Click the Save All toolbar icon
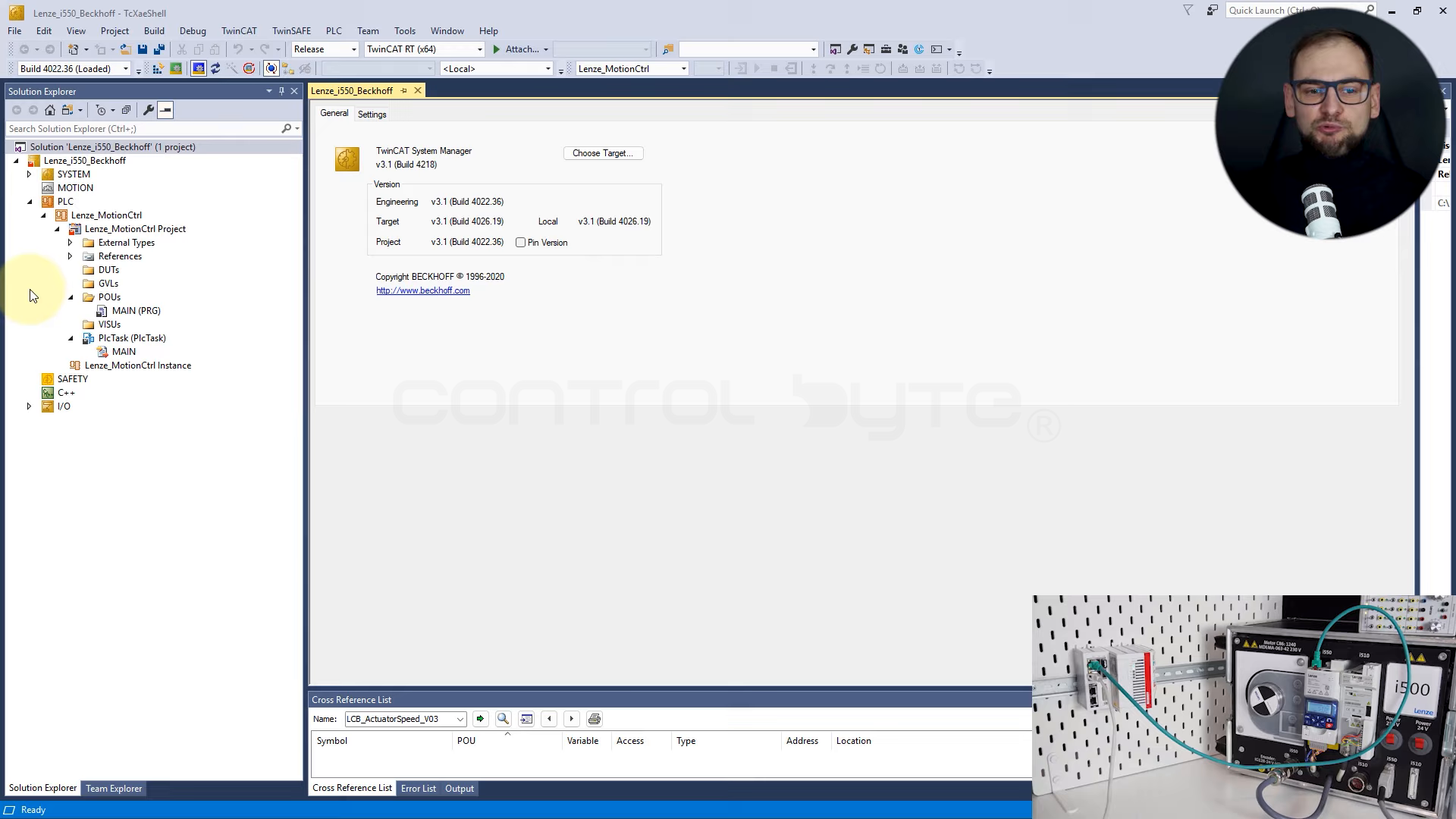The image size is (1456, 819). pyautogui.click(x=159, y=49)
